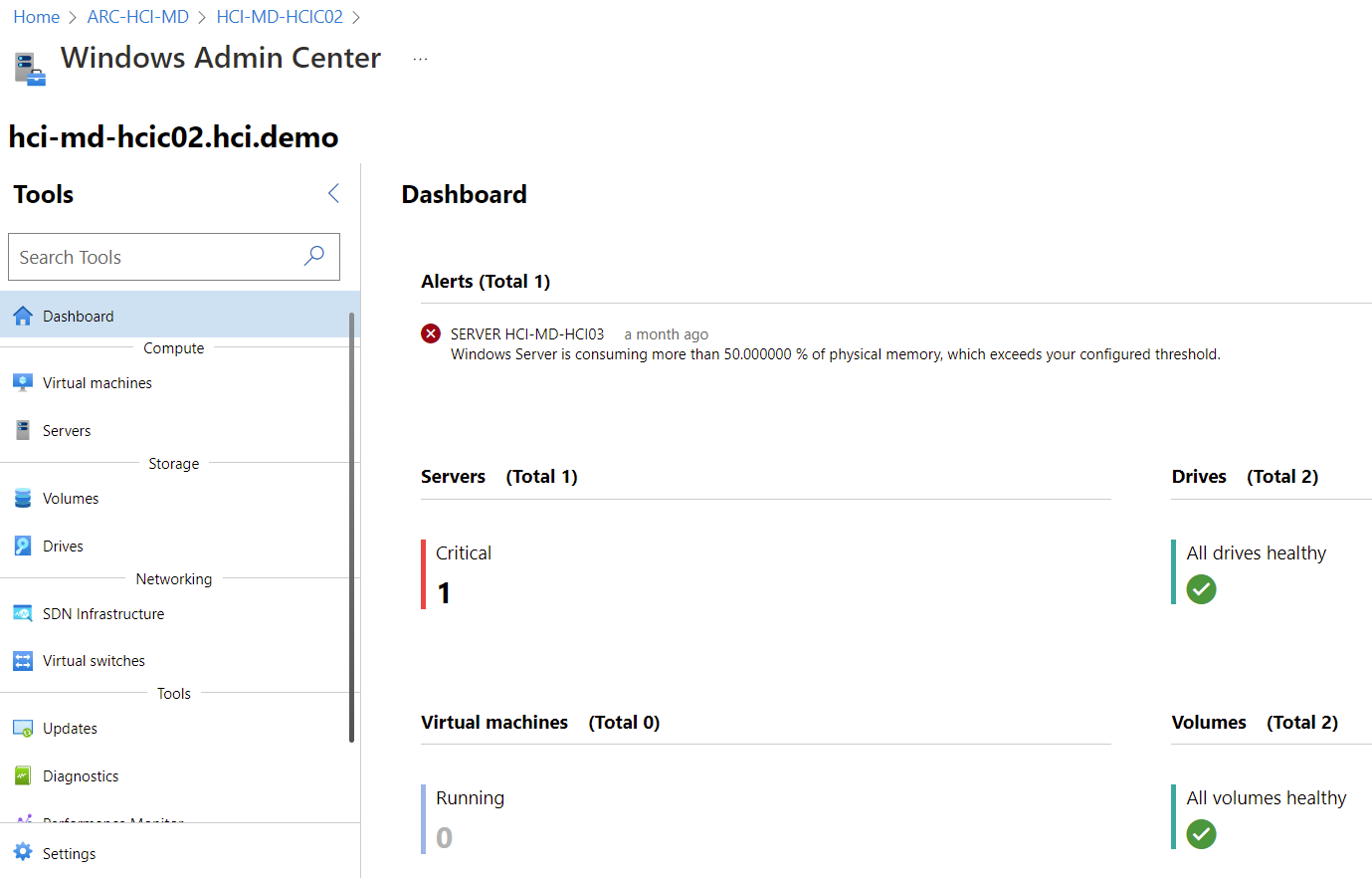Click 'a month ago' alert timestamp

point(667,334)
